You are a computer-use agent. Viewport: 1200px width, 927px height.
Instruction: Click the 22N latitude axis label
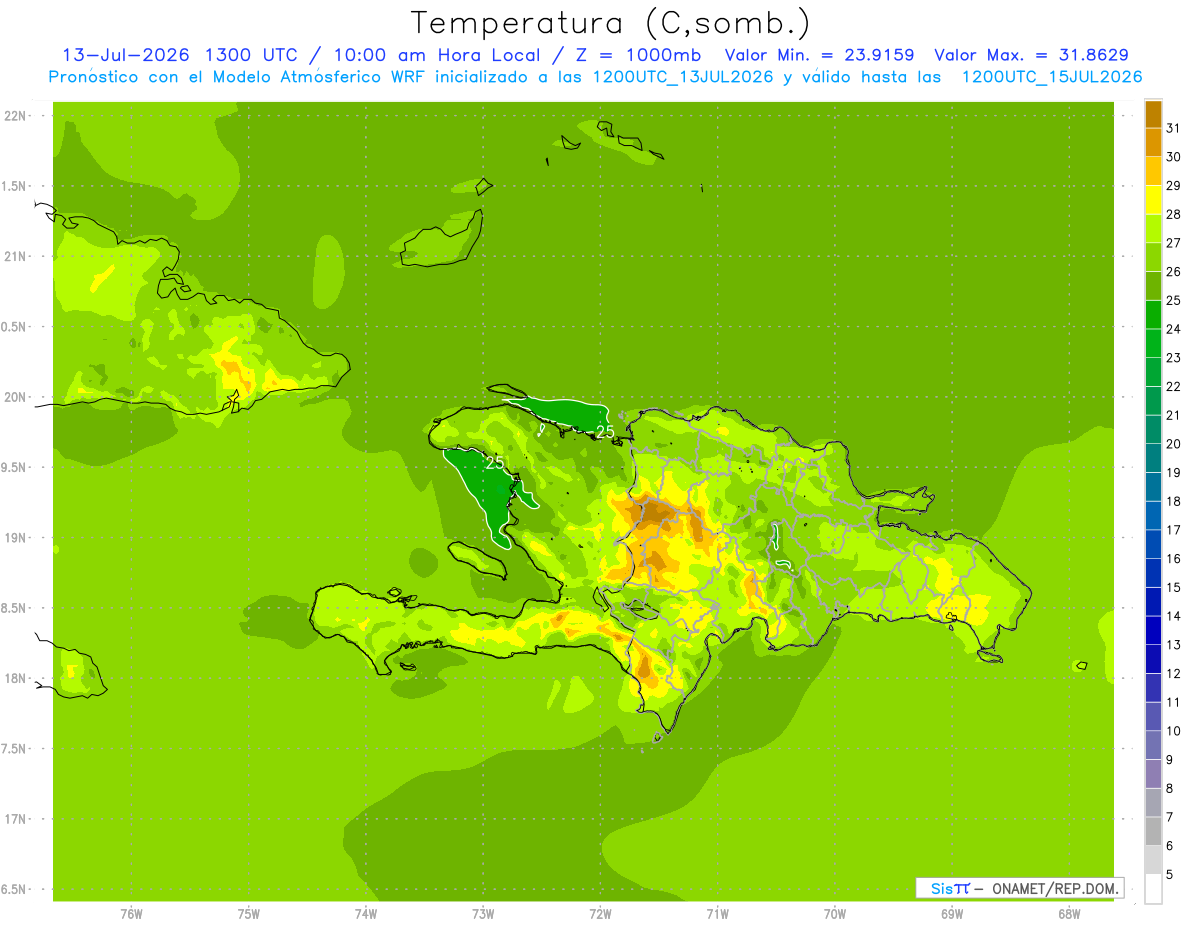(x=15, y=115)
